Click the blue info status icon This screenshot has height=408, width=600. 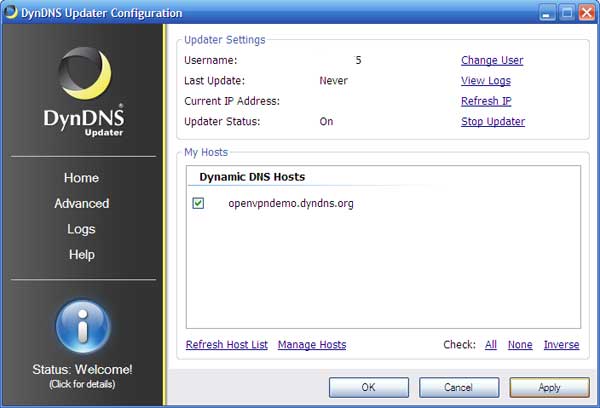click(x=83, y=326)
